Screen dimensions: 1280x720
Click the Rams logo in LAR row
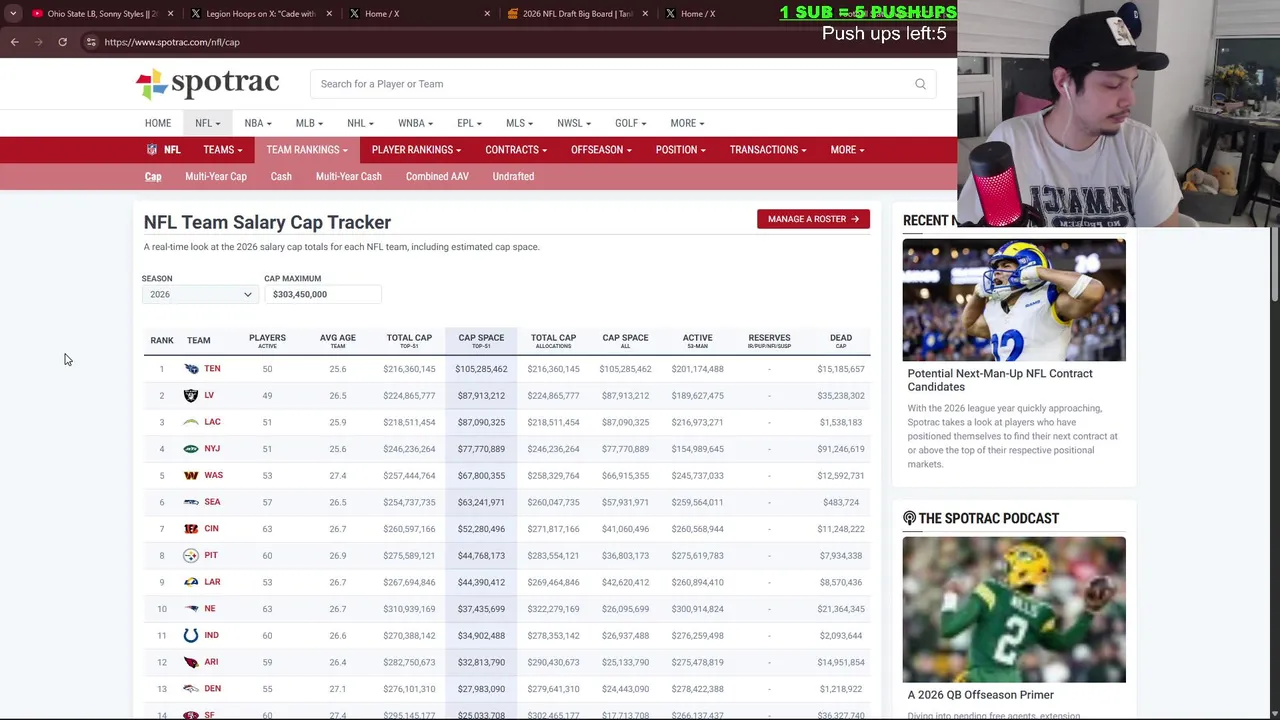tap(191, 582)
